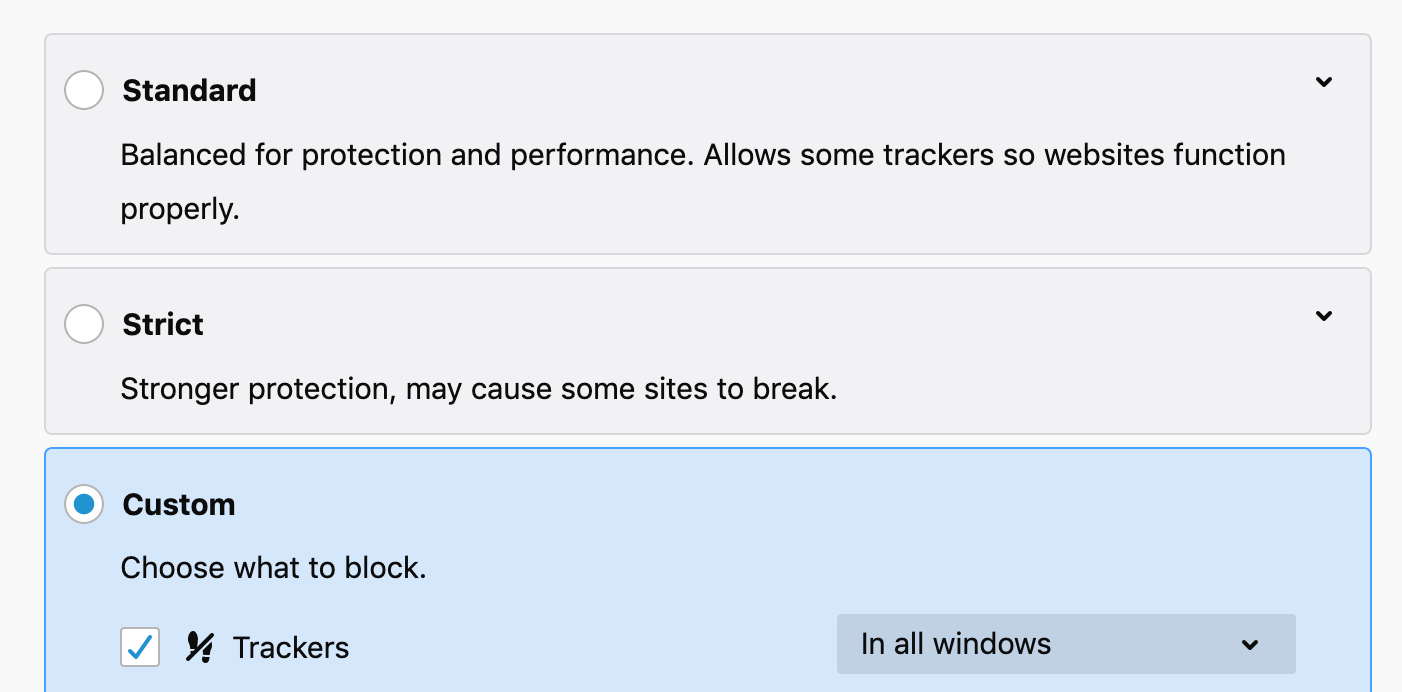The height and width of the screenshot is (692, 1402).
Task: Open the 'In all windows' dropdown
Action: pyautogui.click(x=1066, y=644)
